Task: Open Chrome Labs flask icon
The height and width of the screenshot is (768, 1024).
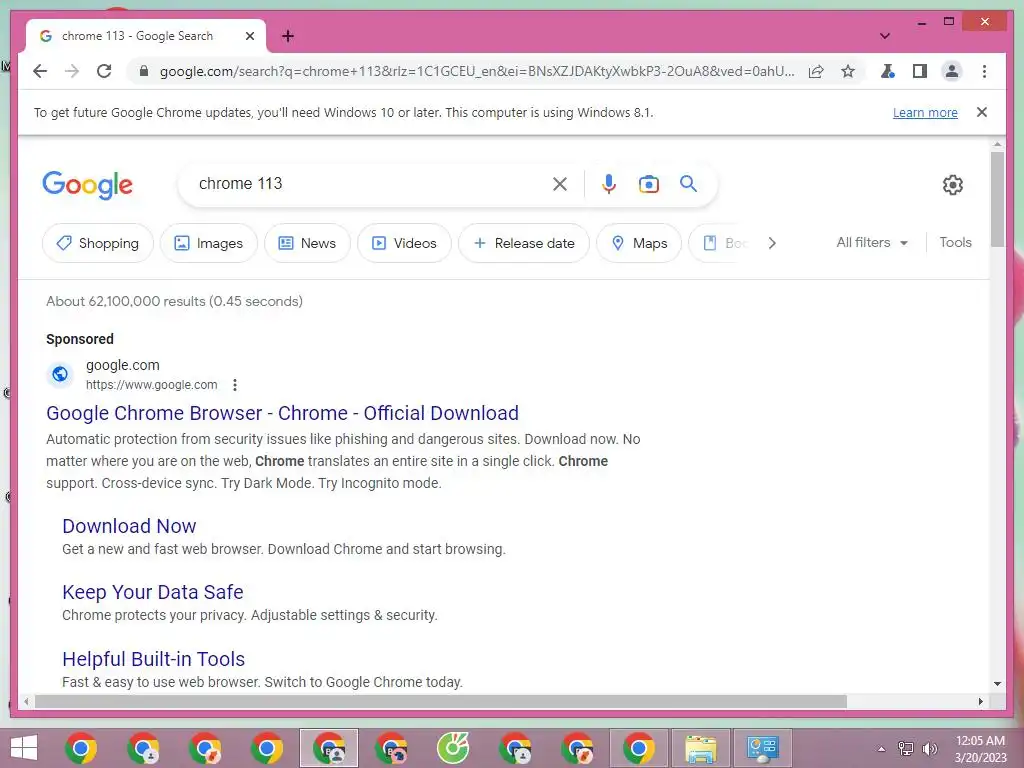Action: pos(888,71)
